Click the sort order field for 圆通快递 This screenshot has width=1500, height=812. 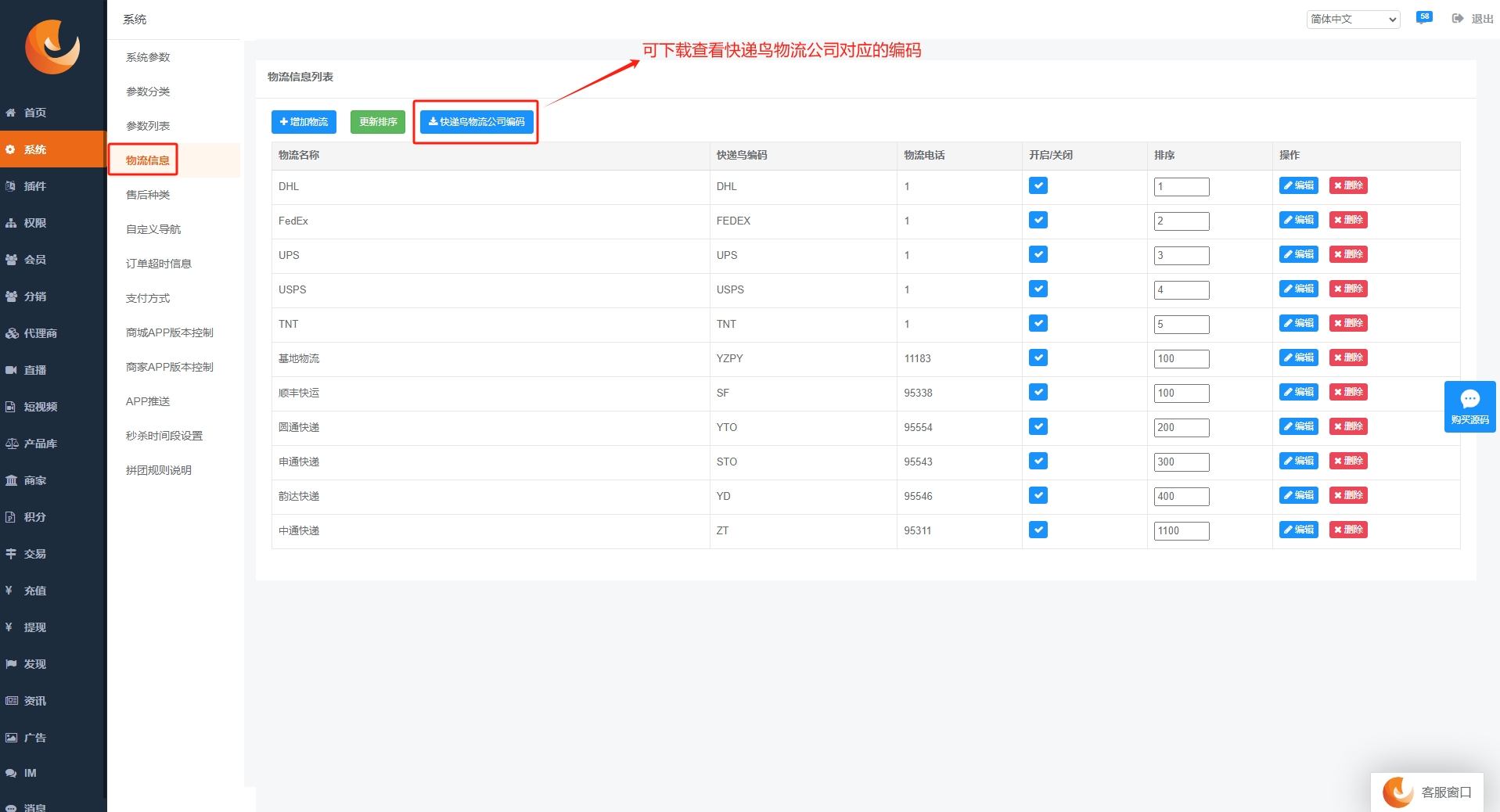1182,428
